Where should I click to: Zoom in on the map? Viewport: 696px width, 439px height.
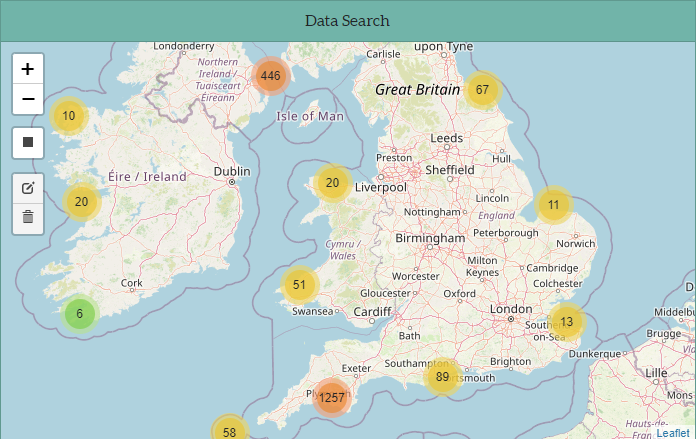point(28,69)
